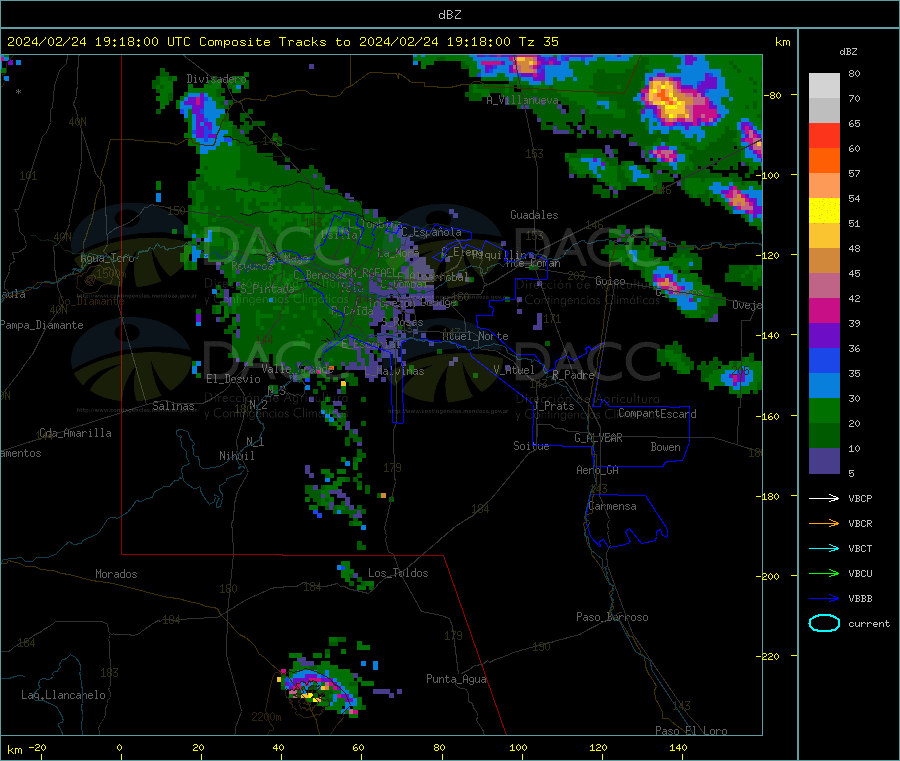Select the Nihuil location label
Viewport: 900px width, 761px height.
tap(236, 456)
